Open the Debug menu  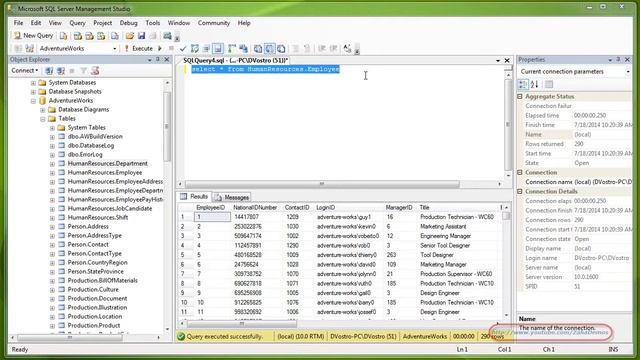point(129,23)
